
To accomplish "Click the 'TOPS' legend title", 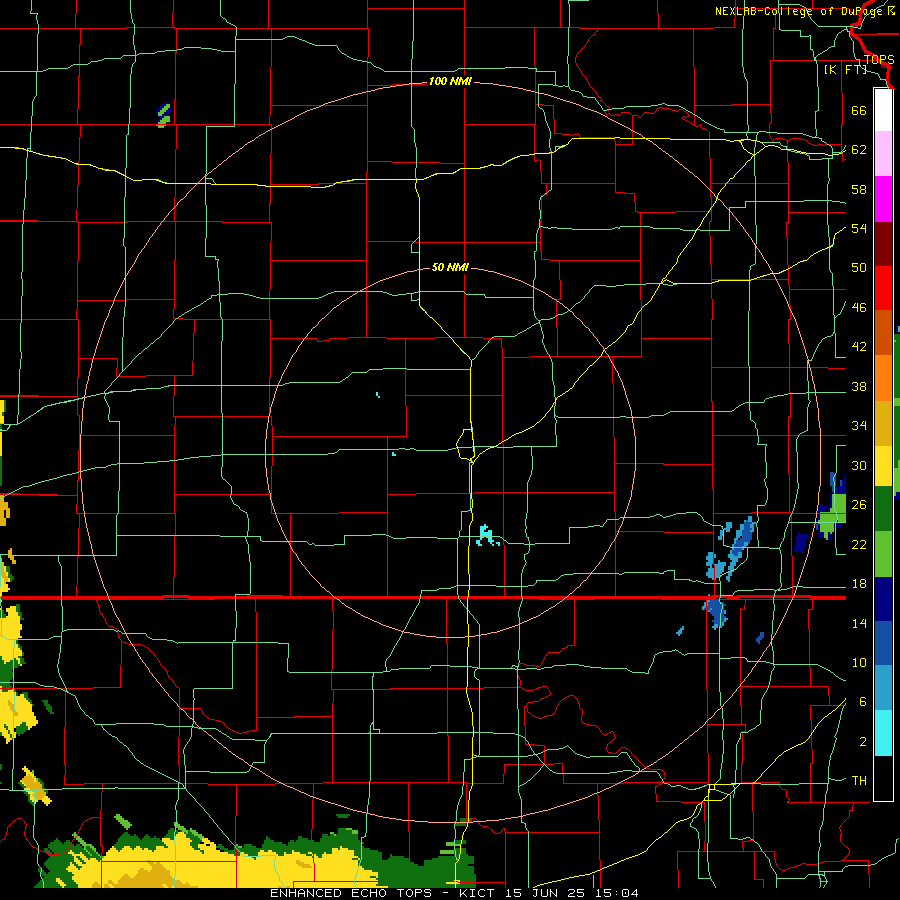I will [x=879, y=59].
